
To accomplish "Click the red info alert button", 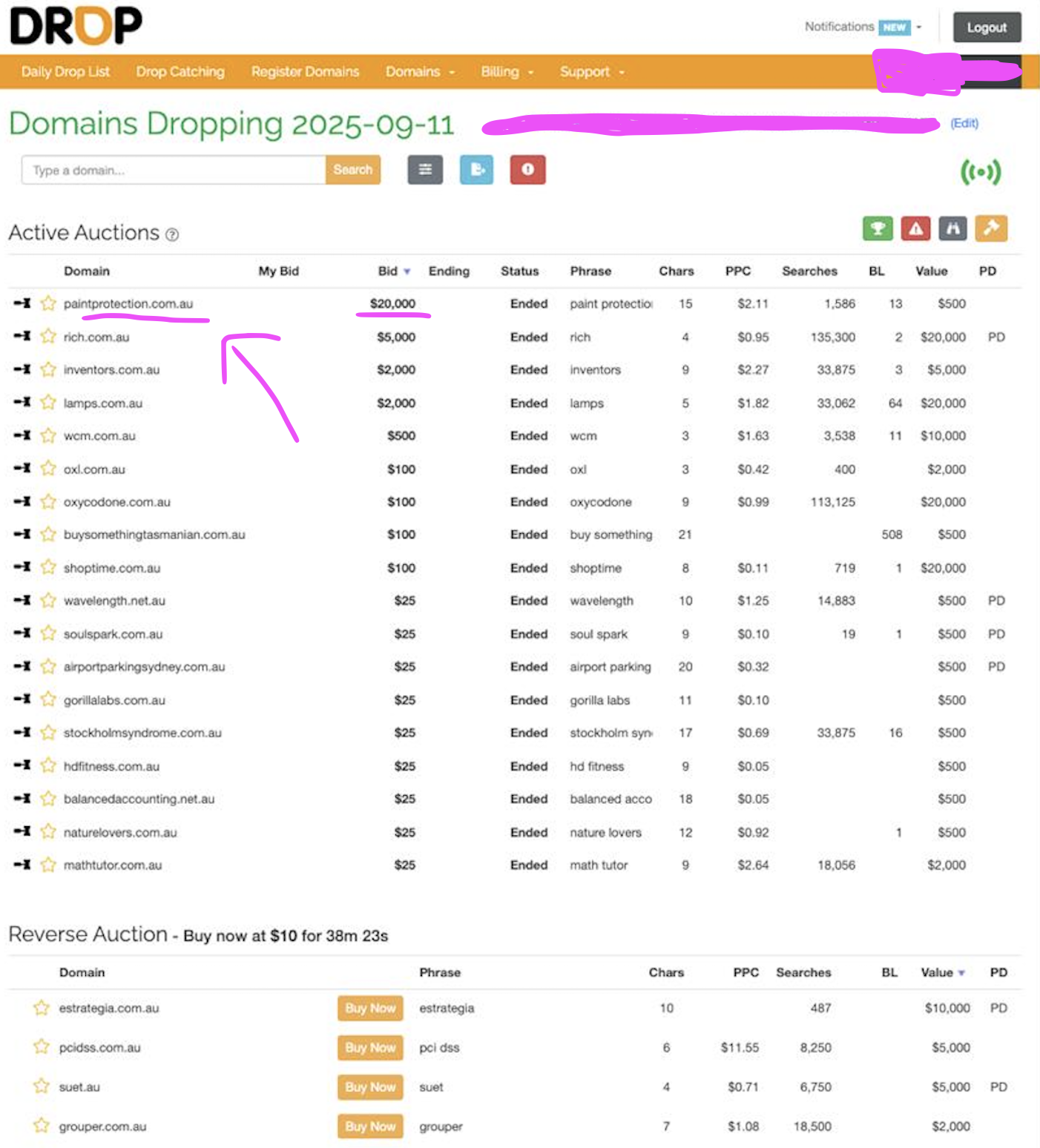I will point(527,170).
